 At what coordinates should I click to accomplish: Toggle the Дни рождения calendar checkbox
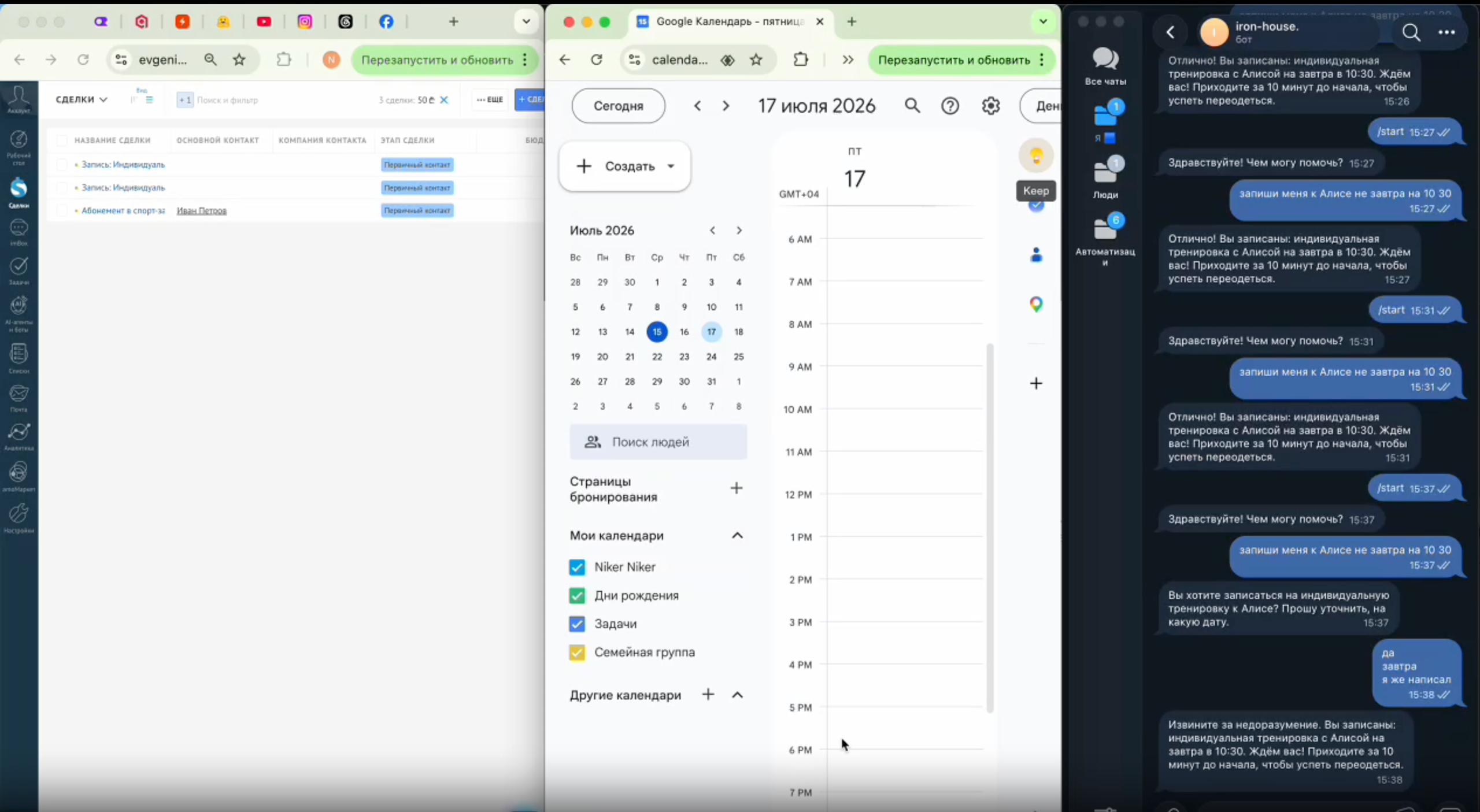577,595
